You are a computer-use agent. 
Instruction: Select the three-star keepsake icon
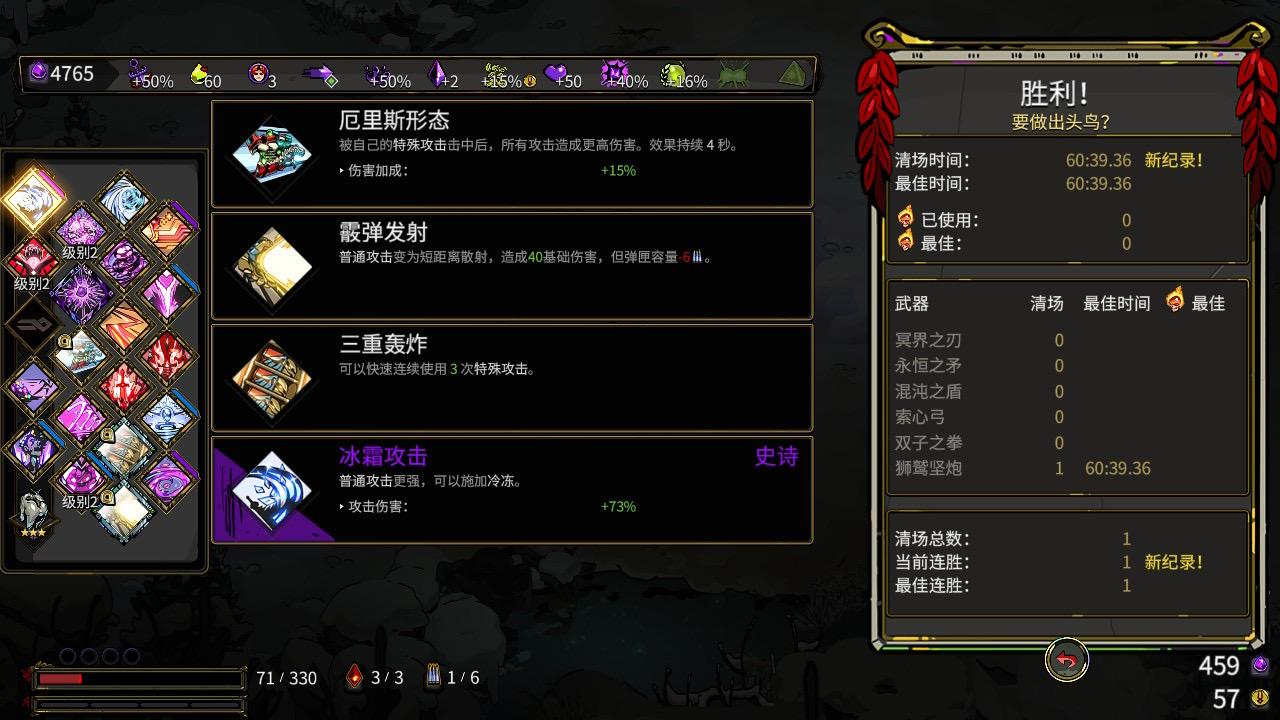point(34,513)
